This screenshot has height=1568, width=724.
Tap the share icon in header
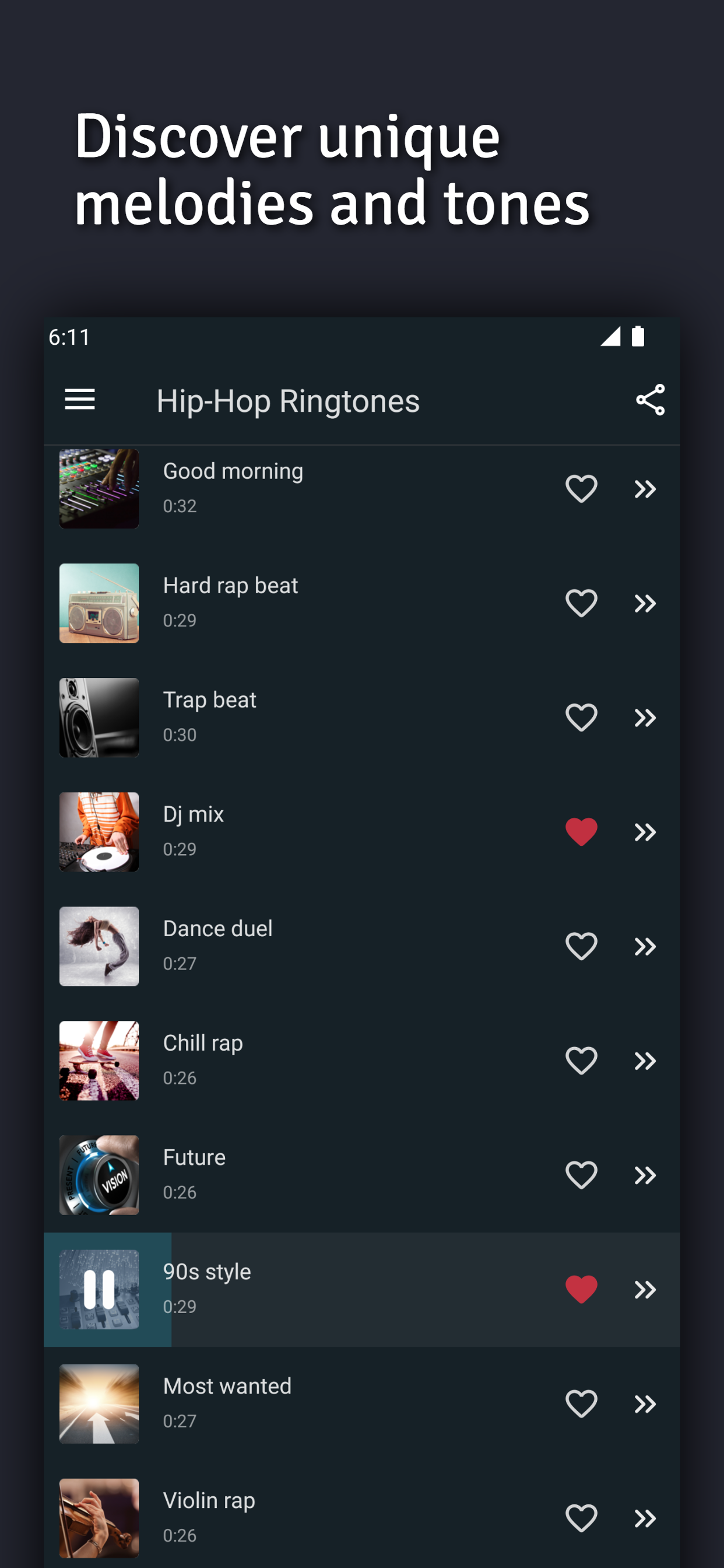tap(650, 400)
